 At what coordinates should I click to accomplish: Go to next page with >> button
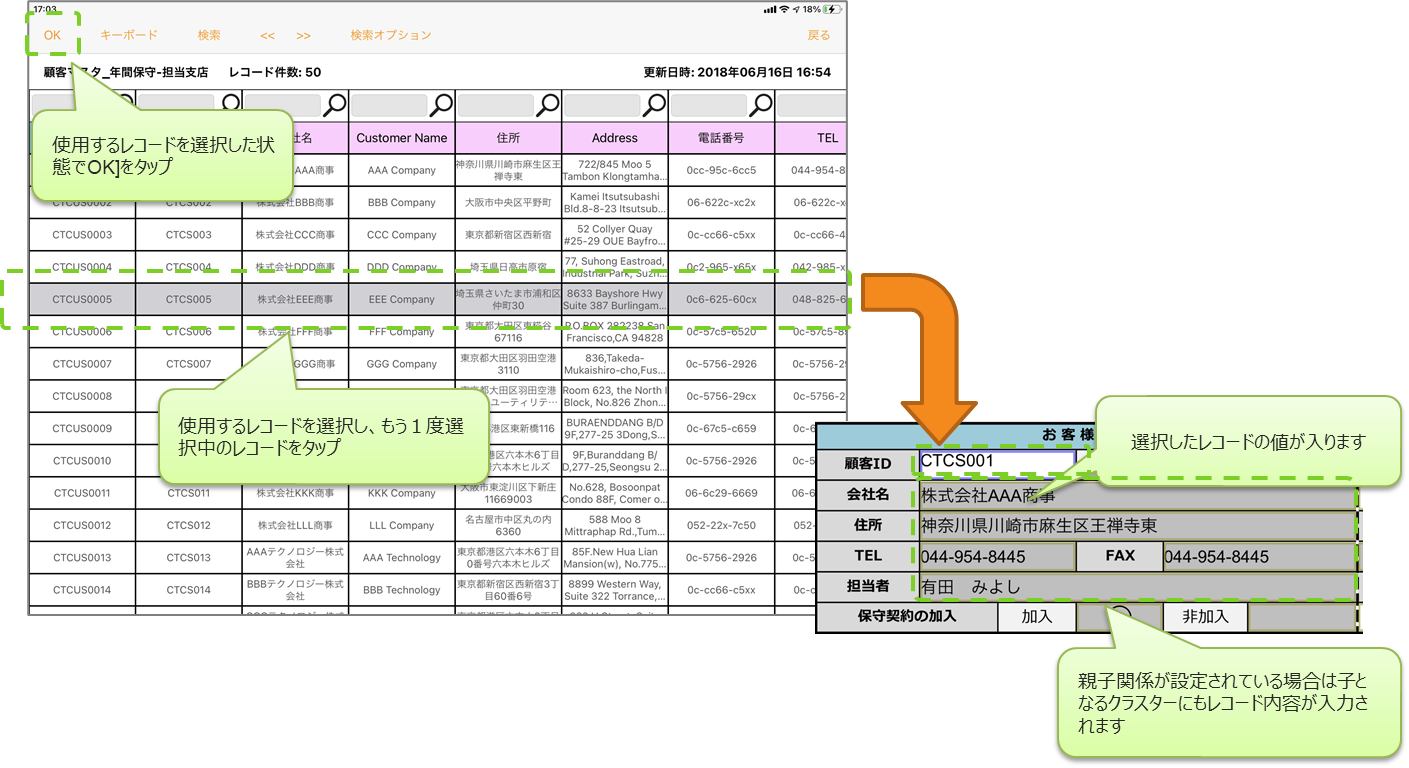click(303, 36)
